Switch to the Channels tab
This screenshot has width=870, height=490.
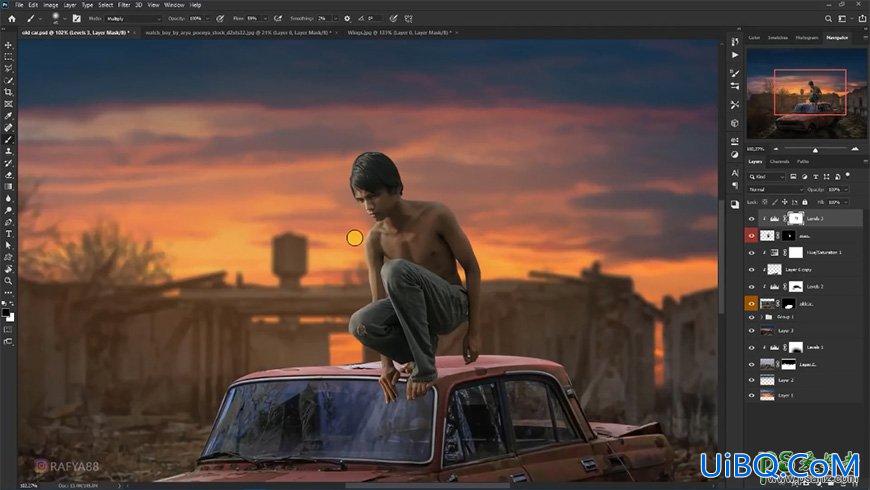tap(779, 161)
